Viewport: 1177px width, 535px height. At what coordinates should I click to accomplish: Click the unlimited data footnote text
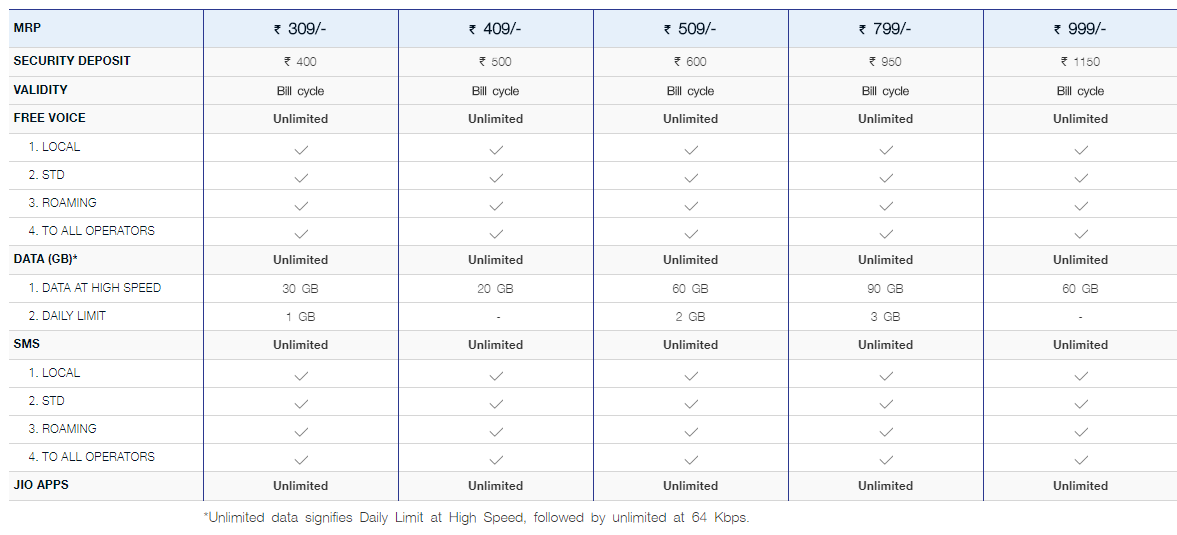(476, 518)
